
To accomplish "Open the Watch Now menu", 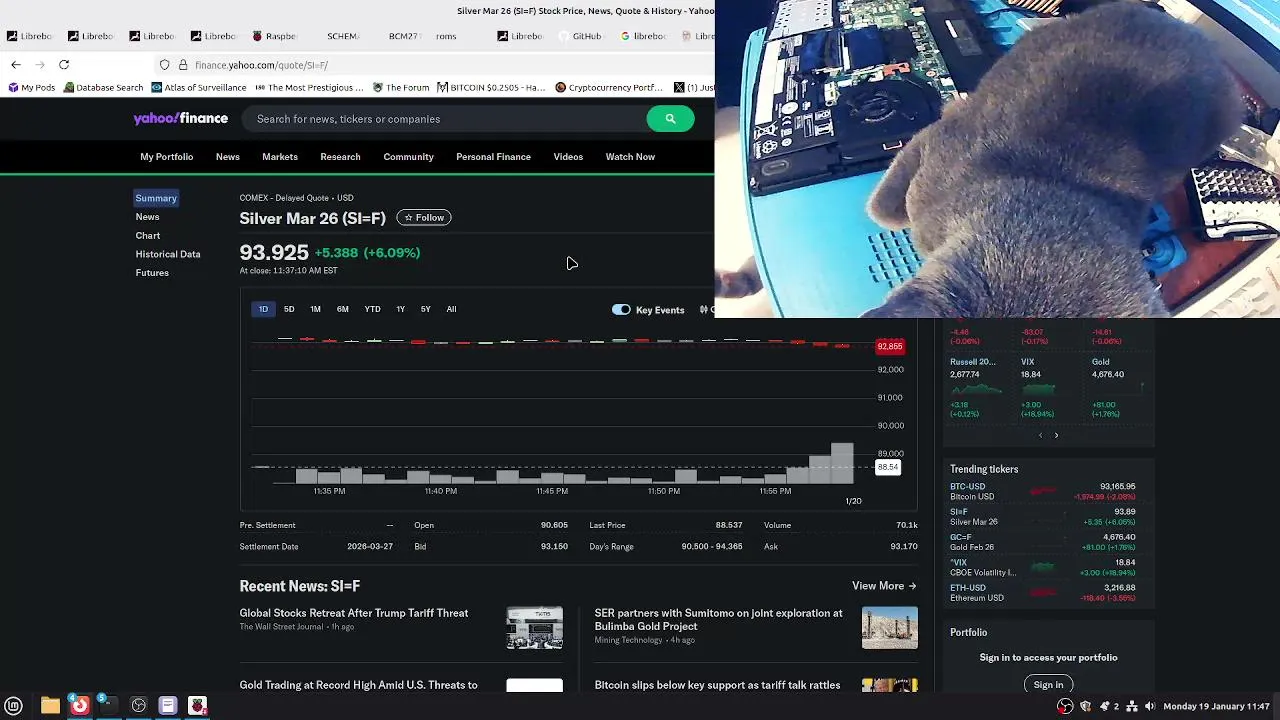I will (x=630, y=157).
